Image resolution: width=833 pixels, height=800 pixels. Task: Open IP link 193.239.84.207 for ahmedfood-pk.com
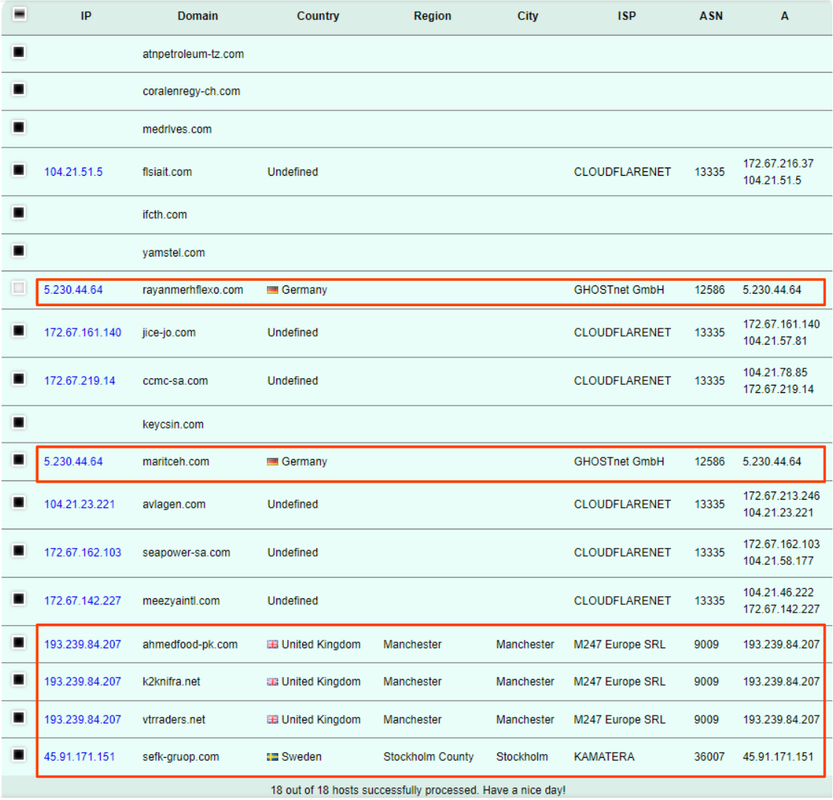[82, 644]
